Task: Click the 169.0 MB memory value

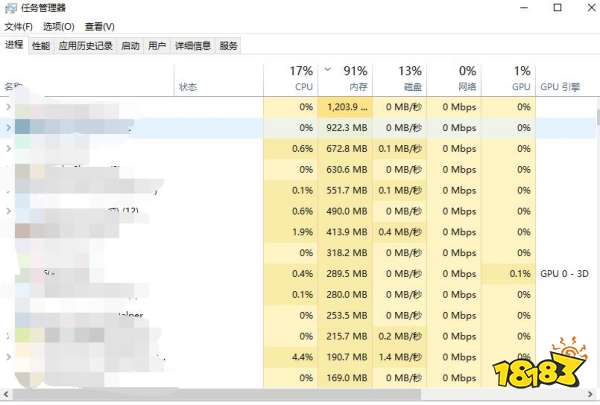Action: pos(347,378)
